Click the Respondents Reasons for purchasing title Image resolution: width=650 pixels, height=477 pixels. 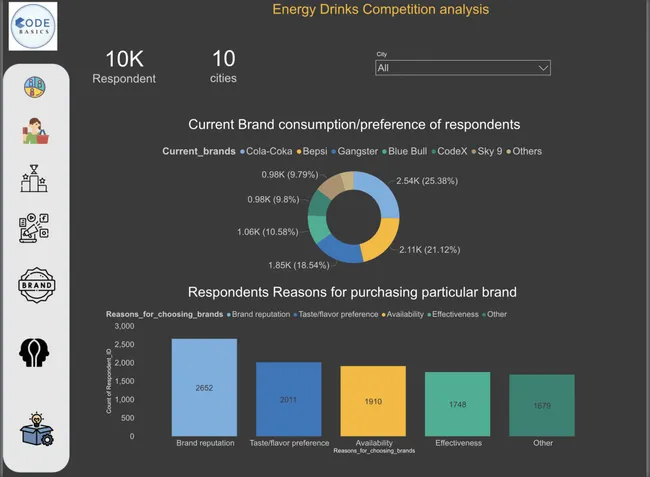352,292
